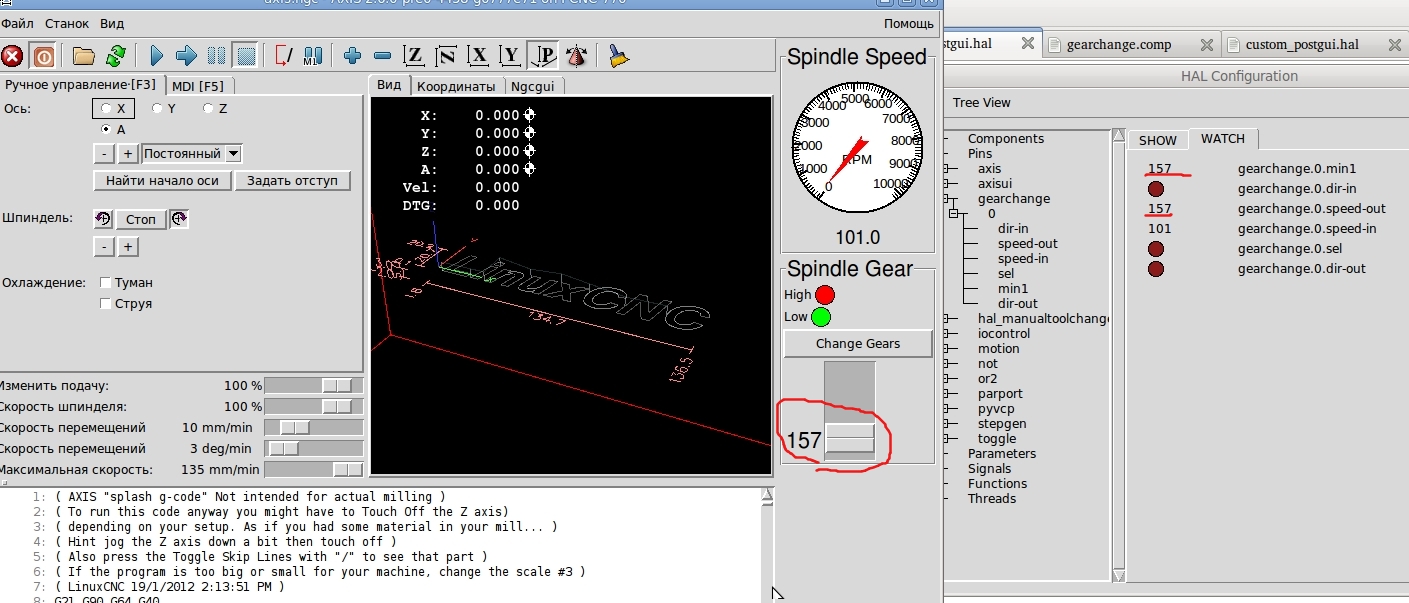Start spindle counterclockwise
The image size is (1409, 603).
102,219
